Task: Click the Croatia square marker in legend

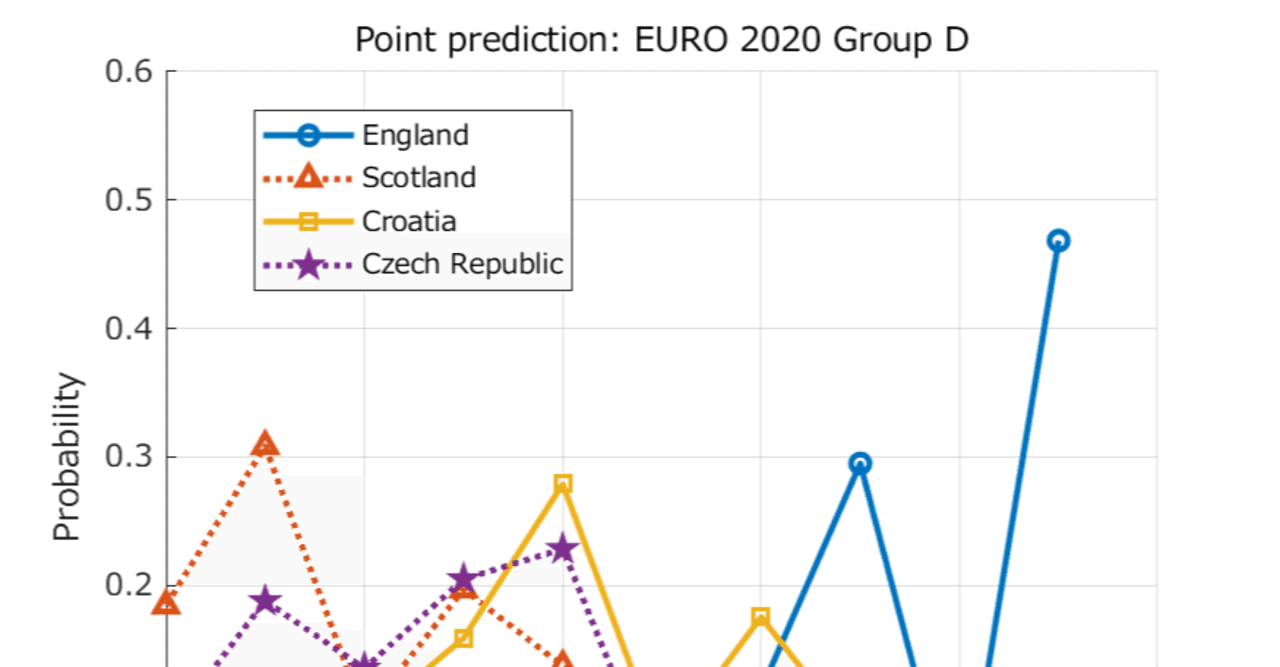Action: click(308, 221)
